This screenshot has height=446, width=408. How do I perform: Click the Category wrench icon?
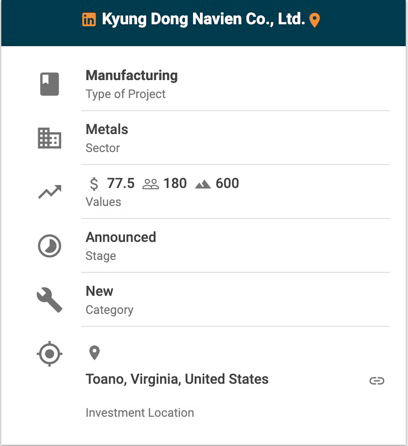point(49,300)
